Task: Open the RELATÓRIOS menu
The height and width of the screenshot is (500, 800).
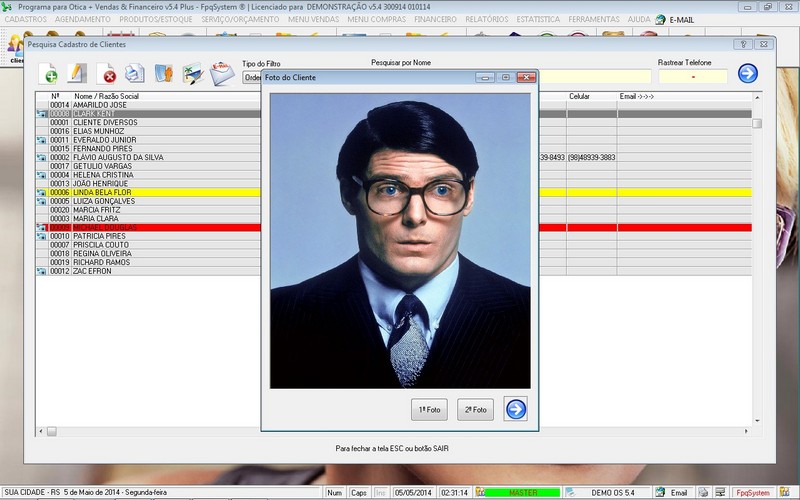Action: [487, 19]
